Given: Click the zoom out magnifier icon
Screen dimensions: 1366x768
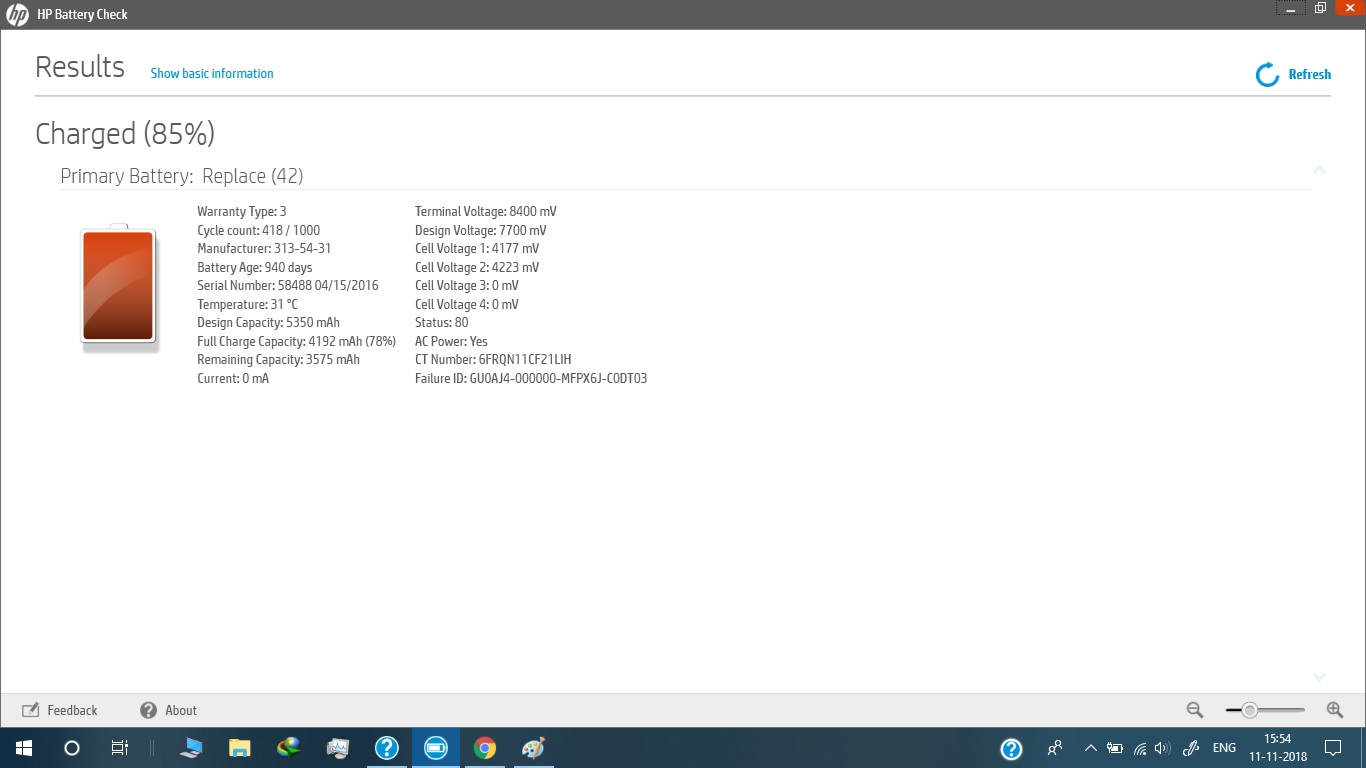Looking at the screenshot, I should tap(1194, 710).
